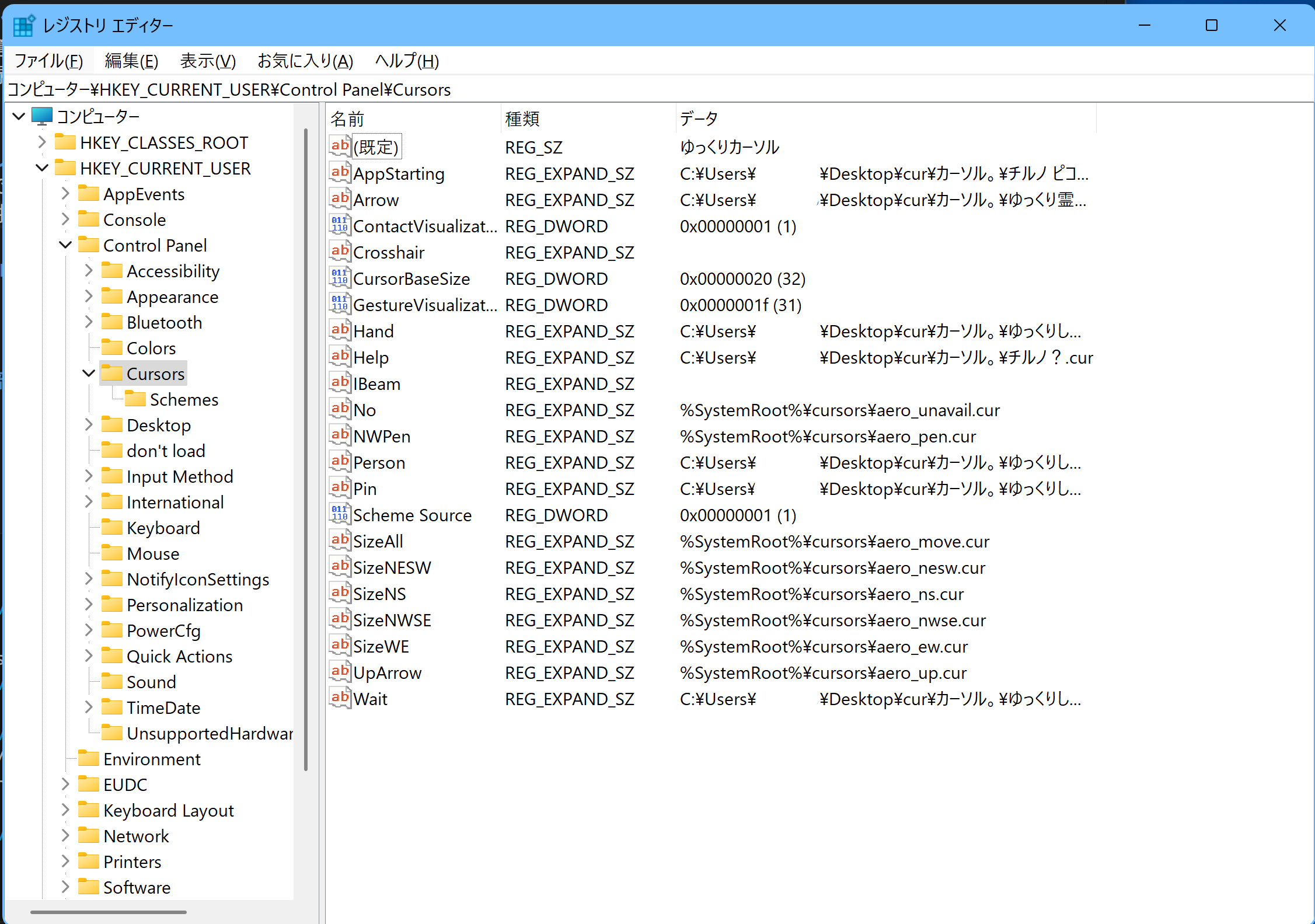Click the GestureVisualization DWORD binary icon
Image resolution: width=1315 pixels, height=924 pixels.
(x=340, y=304)
